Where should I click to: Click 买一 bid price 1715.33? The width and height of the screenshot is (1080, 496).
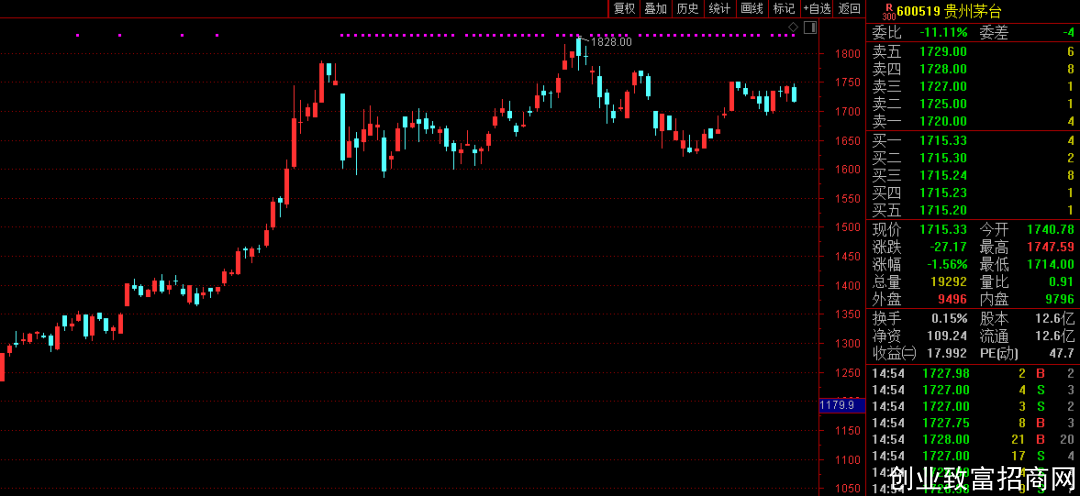tap(943, 141)
